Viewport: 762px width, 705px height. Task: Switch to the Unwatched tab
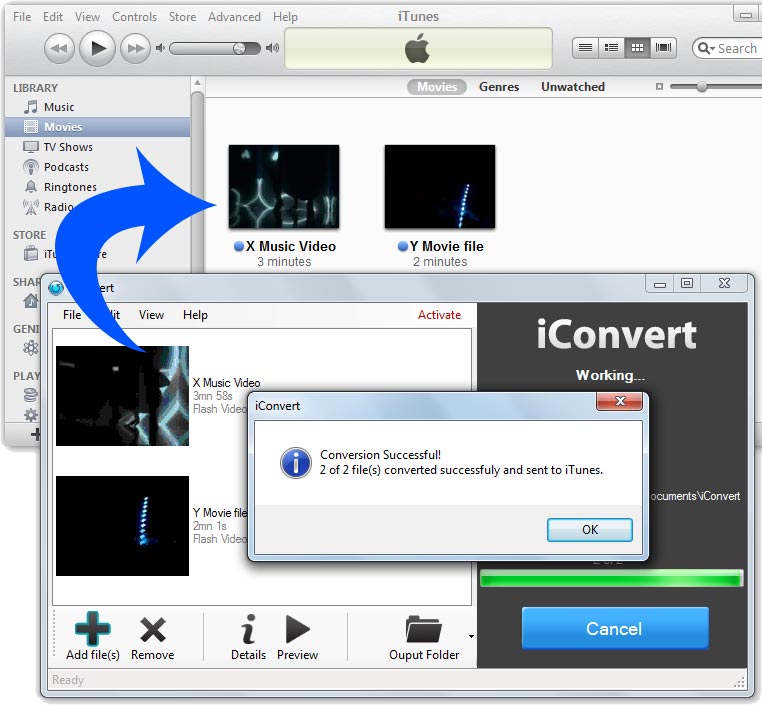click(x=573, y=87)
